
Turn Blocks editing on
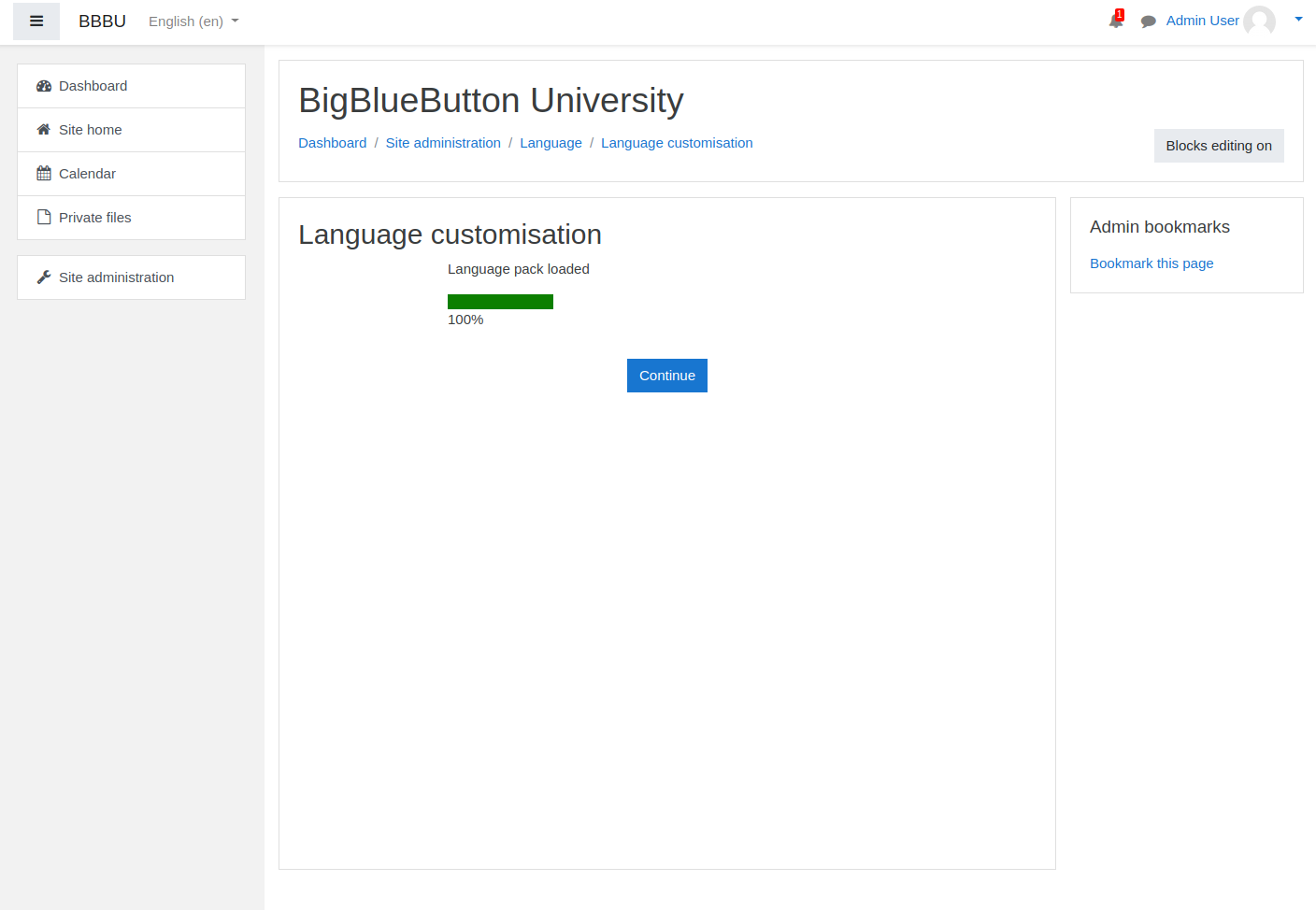tap(1219, 146)
